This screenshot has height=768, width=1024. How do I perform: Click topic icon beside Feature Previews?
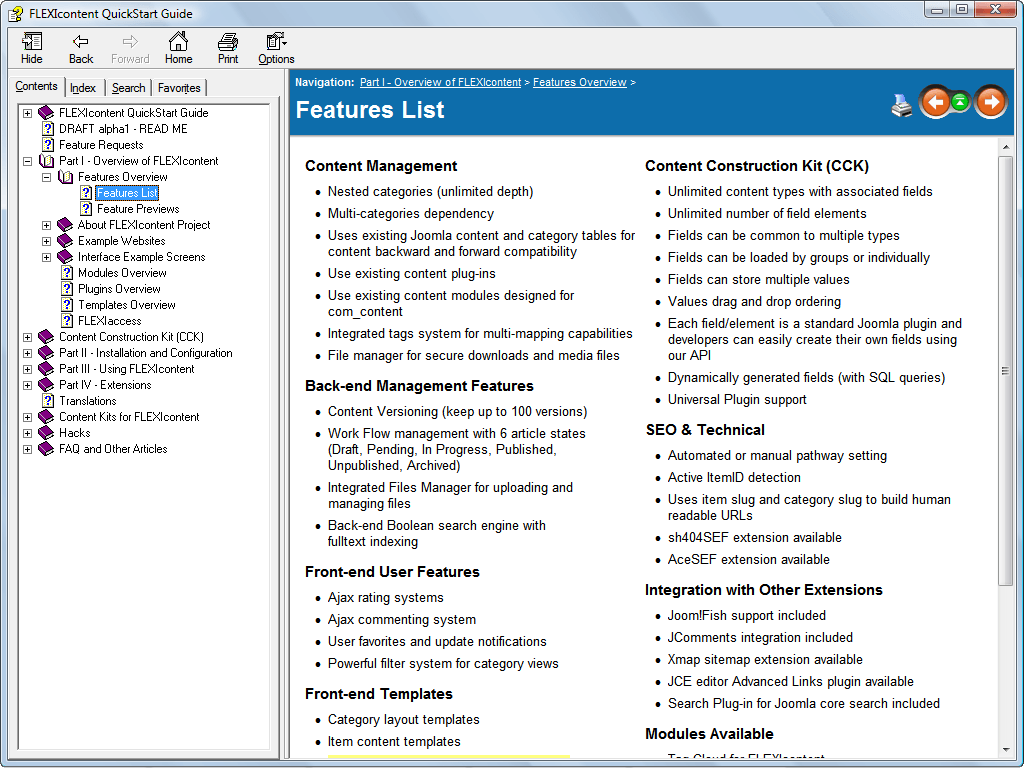pos(86,209)
